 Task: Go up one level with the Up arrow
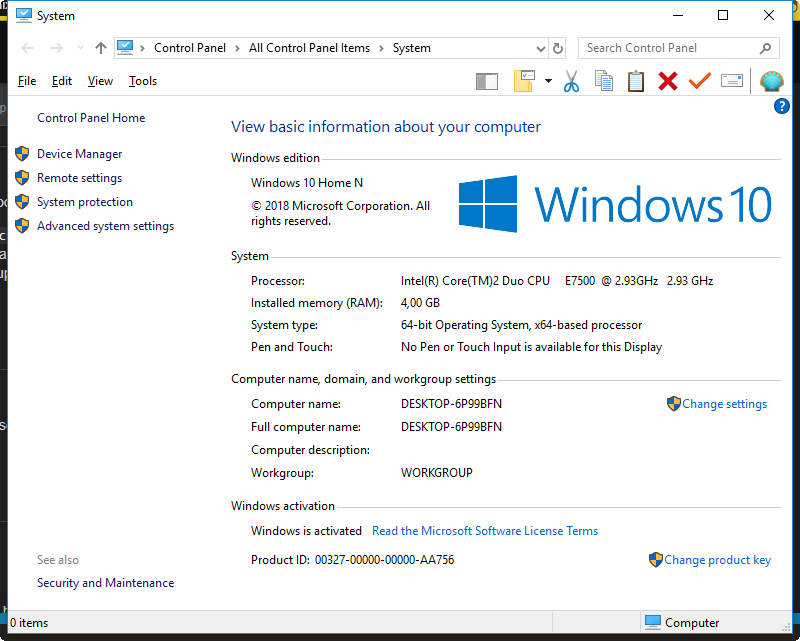click(101, 48)
